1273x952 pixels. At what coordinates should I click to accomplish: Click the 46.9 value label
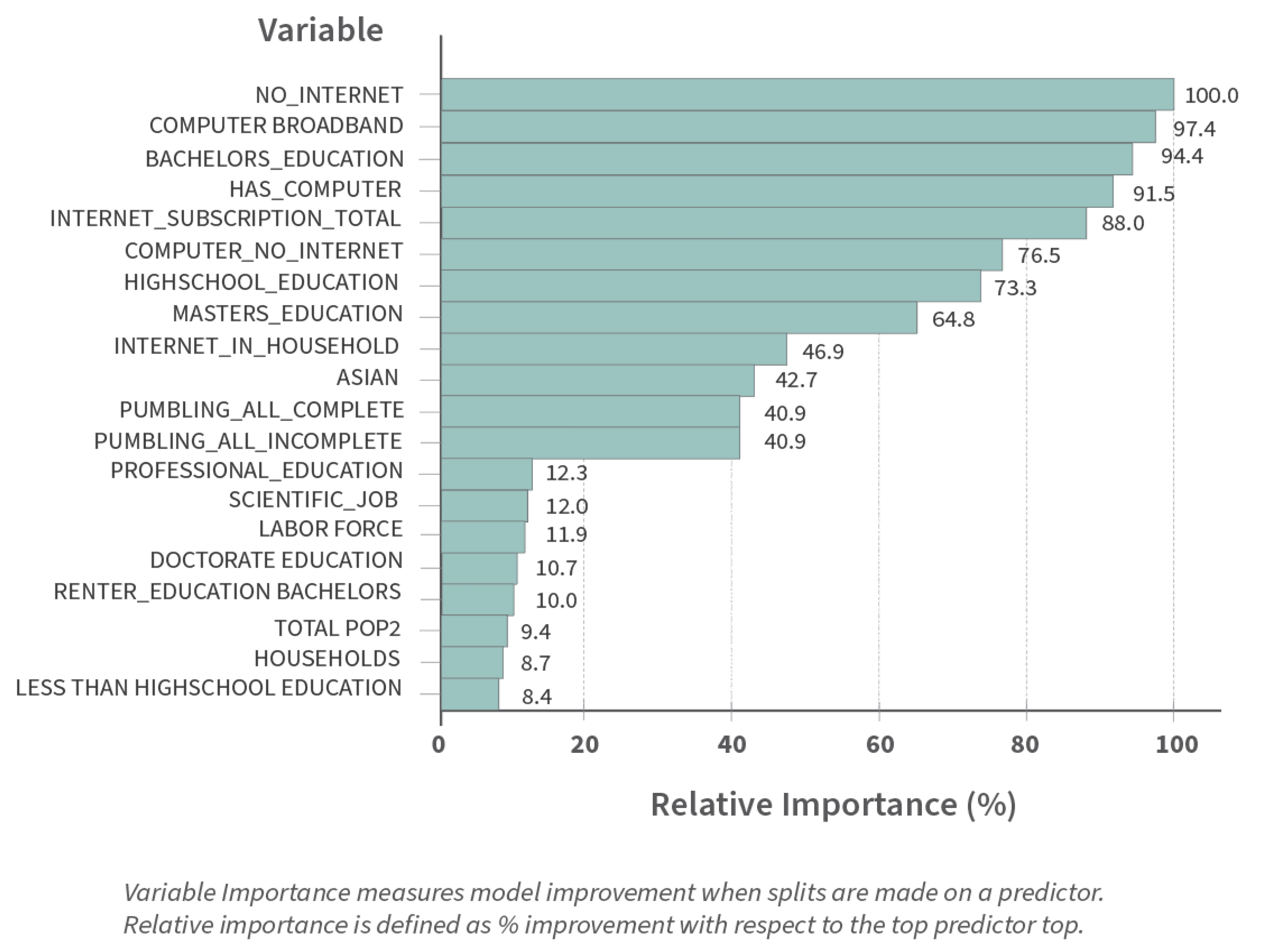pyautogui.click(x=822, y=352)
